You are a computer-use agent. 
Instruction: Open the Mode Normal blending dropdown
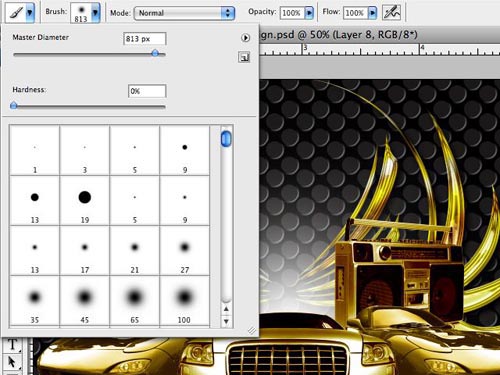[184, 13]
